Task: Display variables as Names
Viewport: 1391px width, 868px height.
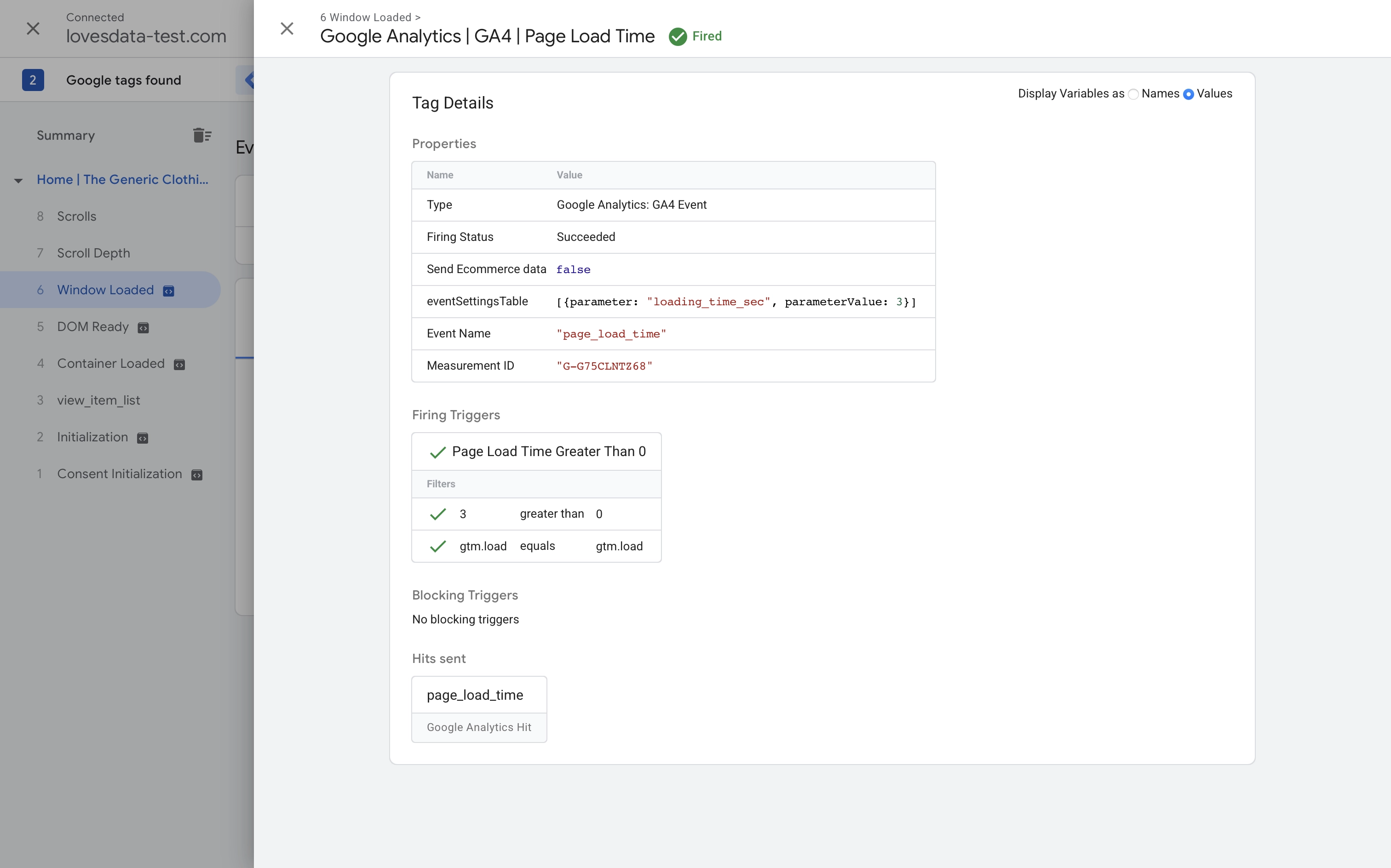Action: tap(1133, 94)
